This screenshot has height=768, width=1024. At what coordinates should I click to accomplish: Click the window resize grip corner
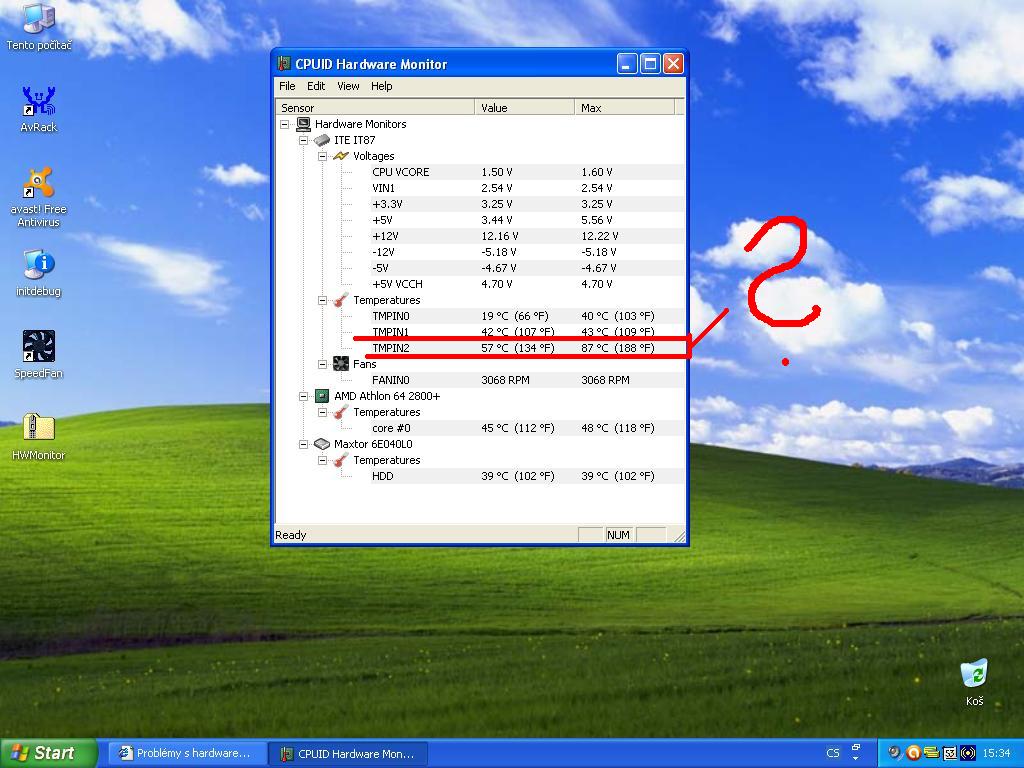(x=679, y=536)
